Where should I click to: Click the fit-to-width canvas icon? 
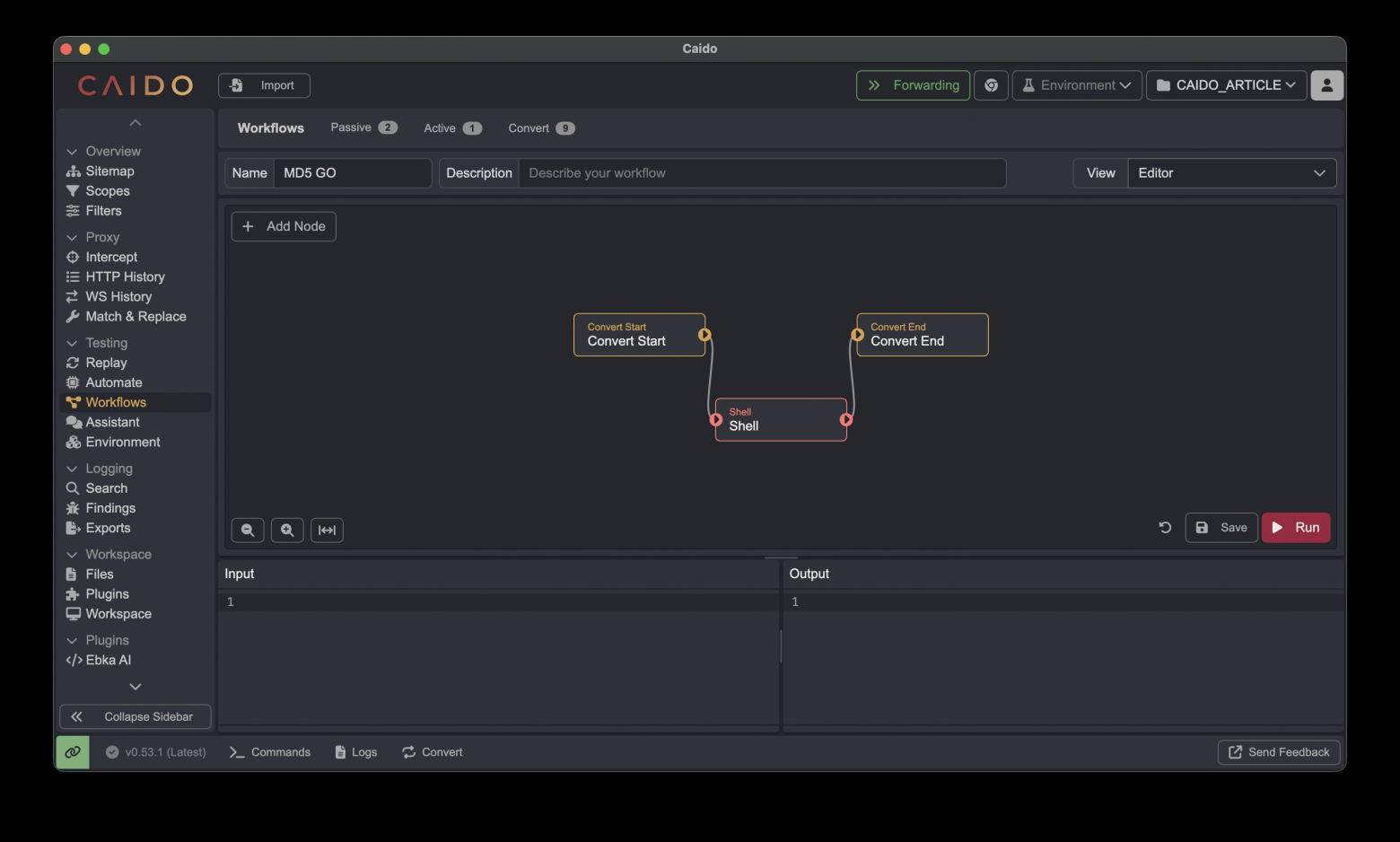tap(327, 530)
